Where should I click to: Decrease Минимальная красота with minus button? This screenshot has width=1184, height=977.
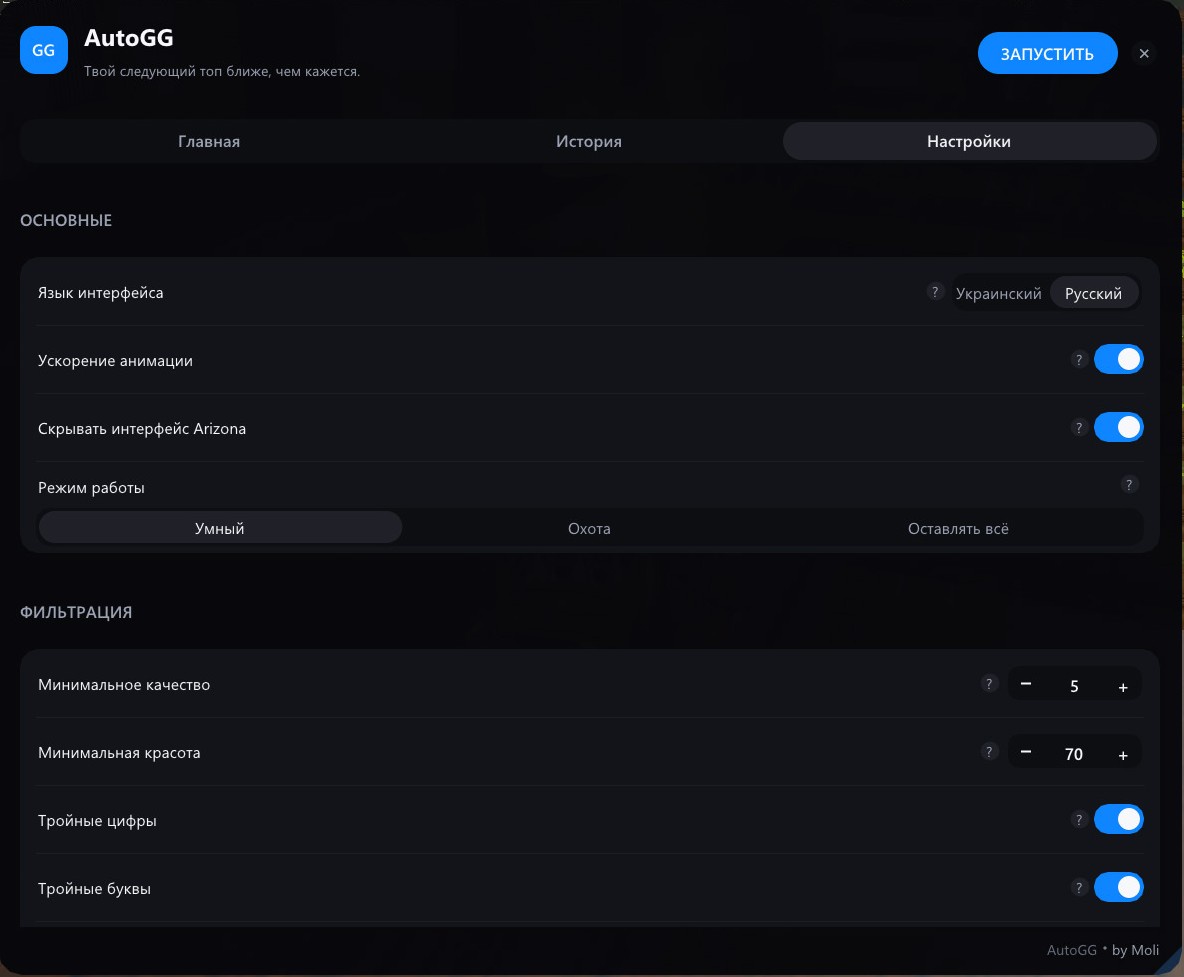[1025, 752]
